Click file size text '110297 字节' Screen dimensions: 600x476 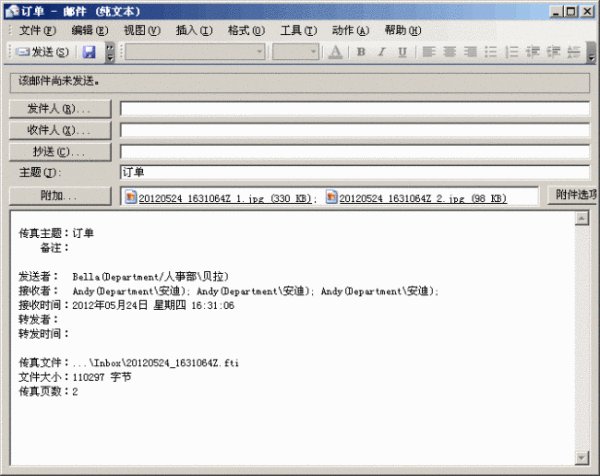[102, 377]
